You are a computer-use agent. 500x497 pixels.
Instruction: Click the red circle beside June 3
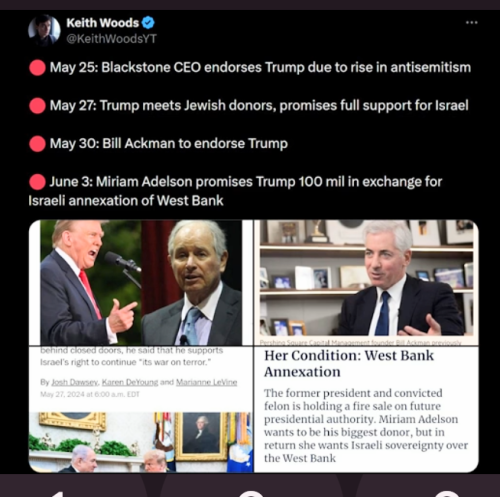pyautogui.click(x=37, y=182)
